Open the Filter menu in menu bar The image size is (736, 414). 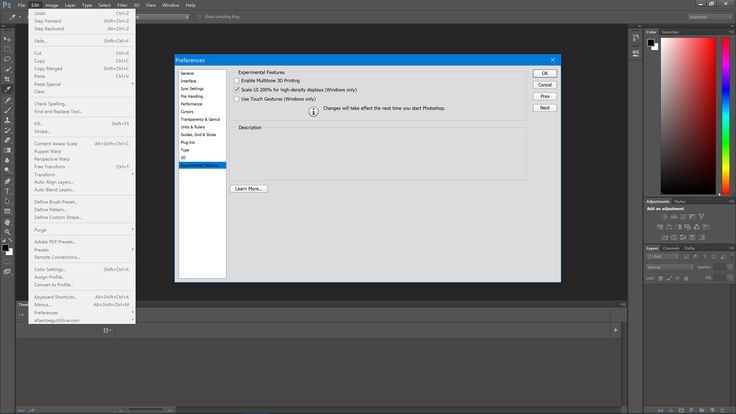(122, 5)
